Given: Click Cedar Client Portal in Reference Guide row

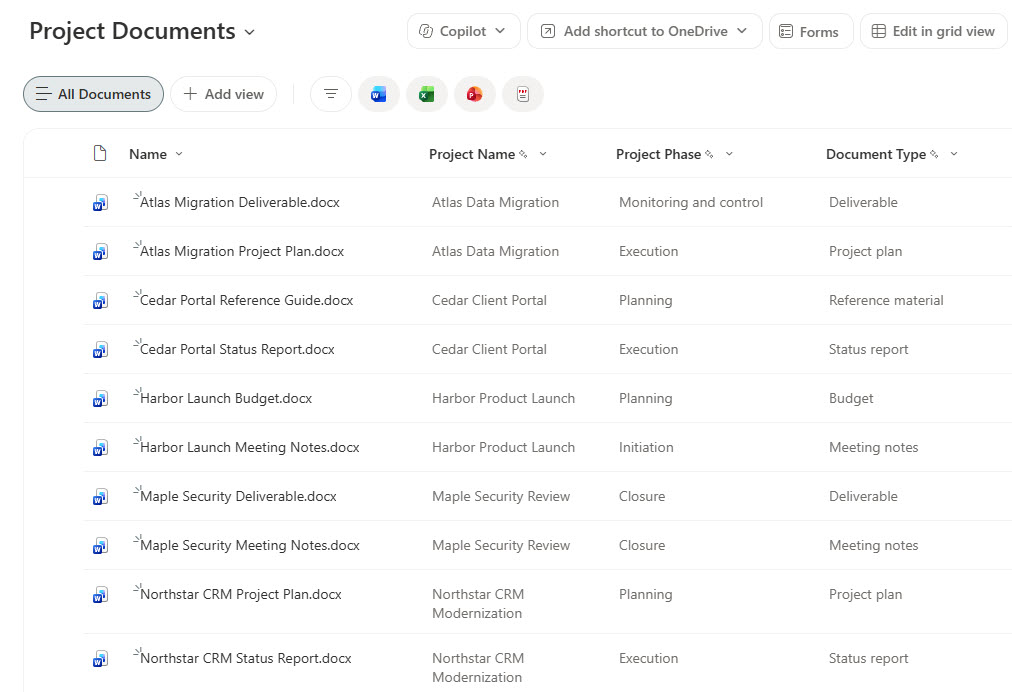Looking at the screenshot, I should click(489, 301).
